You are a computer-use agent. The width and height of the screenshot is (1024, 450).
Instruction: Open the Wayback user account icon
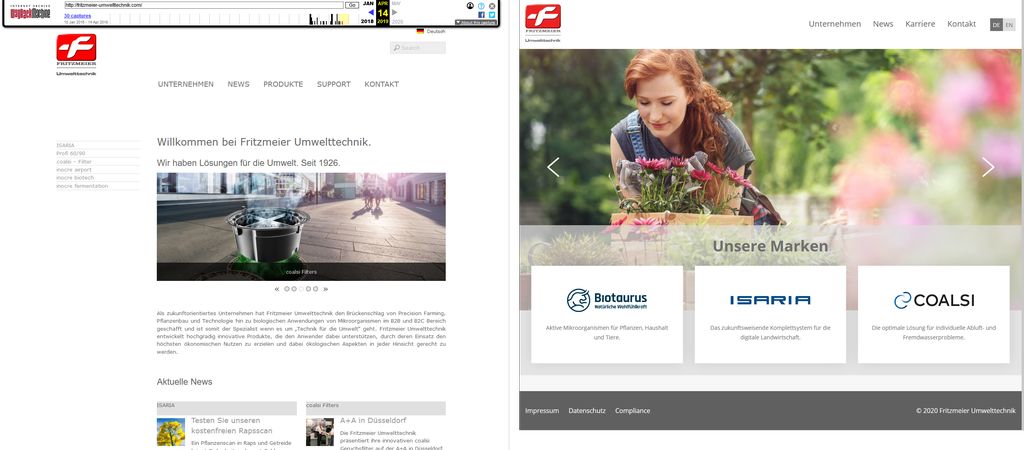470,5
